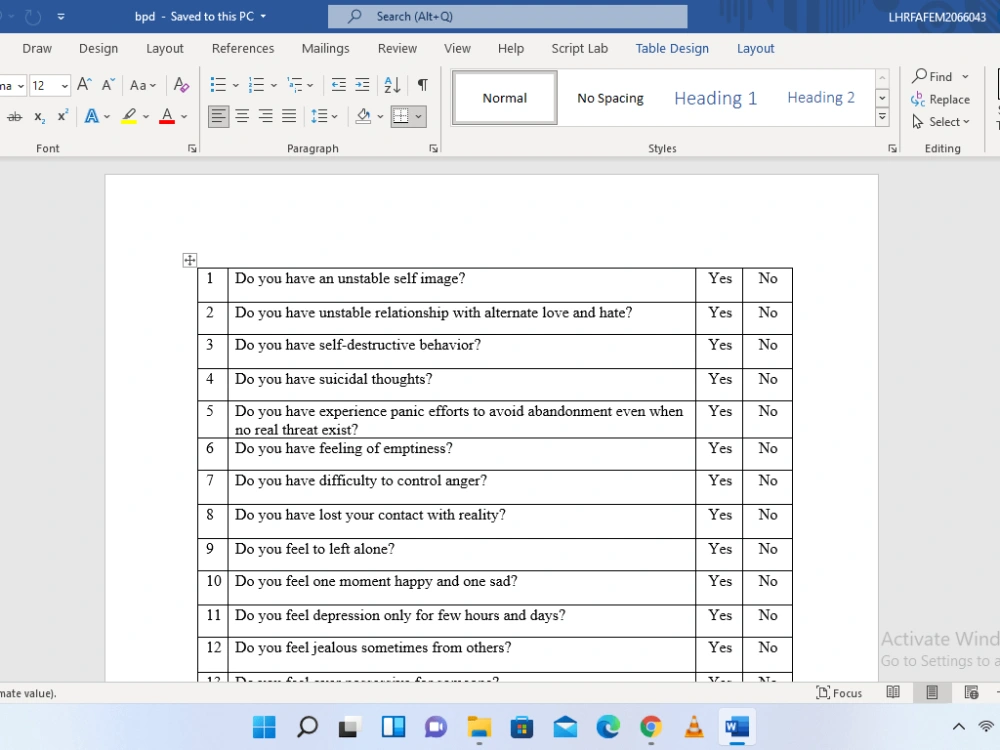Open font color dropdown arrow
The height and width of the screenshot is (750, 1000).
coord(184,117)
